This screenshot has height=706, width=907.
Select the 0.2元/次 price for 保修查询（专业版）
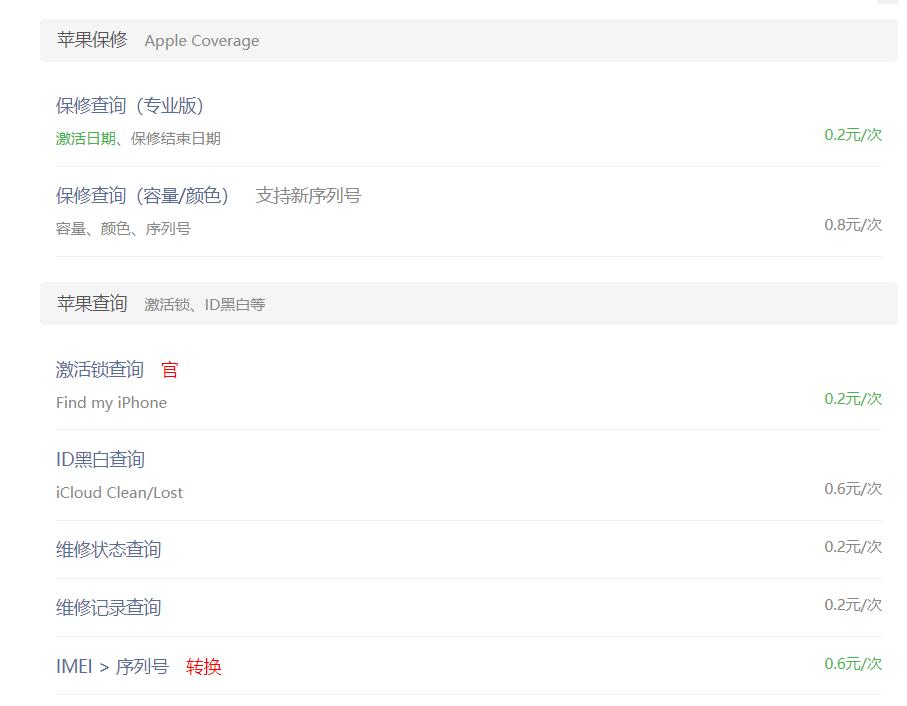tap(853, 135)
